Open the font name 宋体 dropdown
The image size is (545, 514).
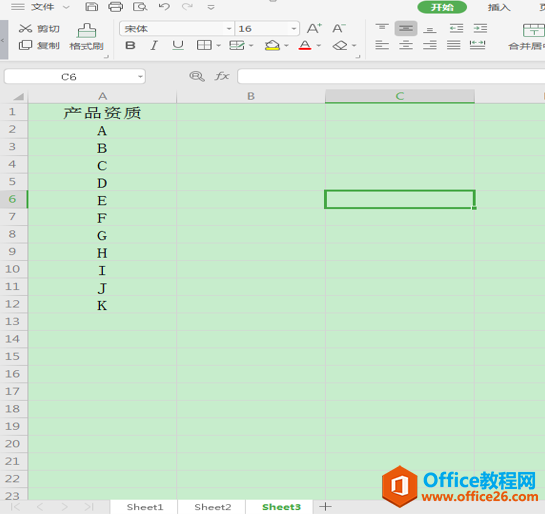pos(229,28)
